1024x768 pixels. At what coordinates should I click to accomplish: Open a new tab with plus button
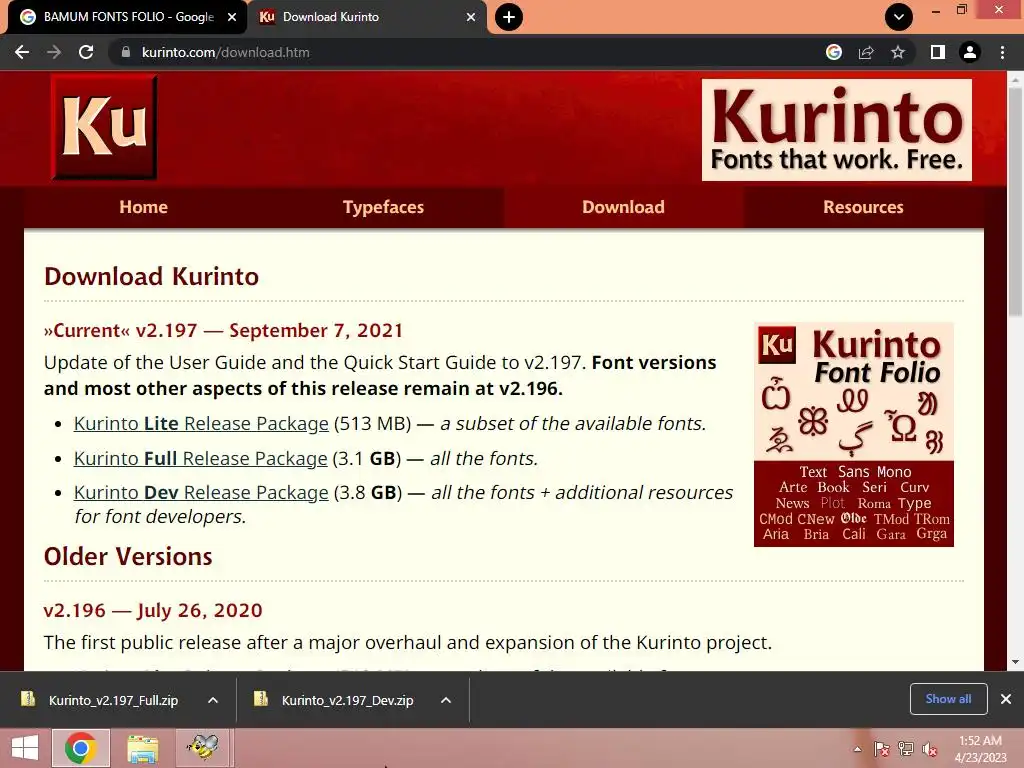tap(509, 17)
